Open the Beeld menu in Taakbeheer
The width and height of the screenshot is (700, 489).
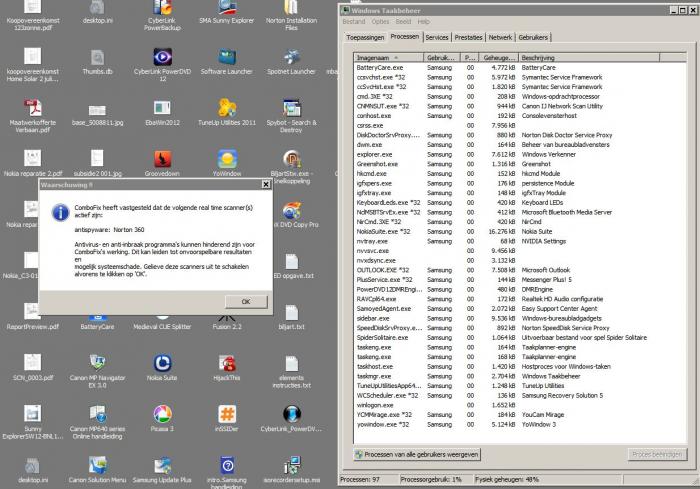tap(403, 21)
